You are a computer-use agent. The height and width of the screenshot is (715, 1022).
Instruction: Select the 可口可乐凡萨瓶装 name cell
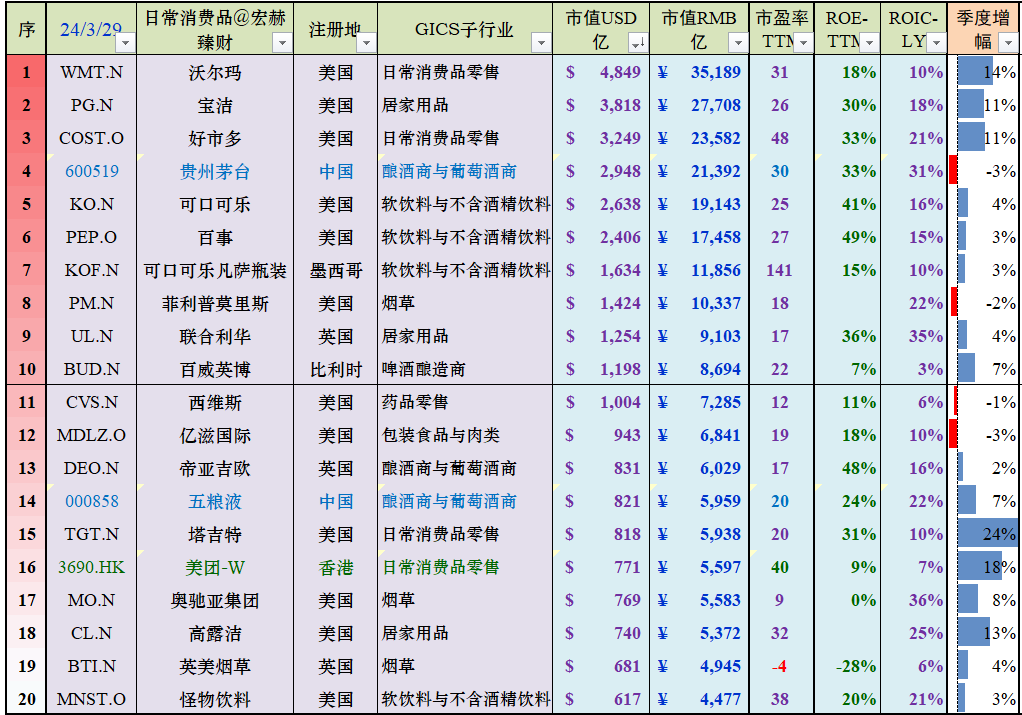click(215, 270)
